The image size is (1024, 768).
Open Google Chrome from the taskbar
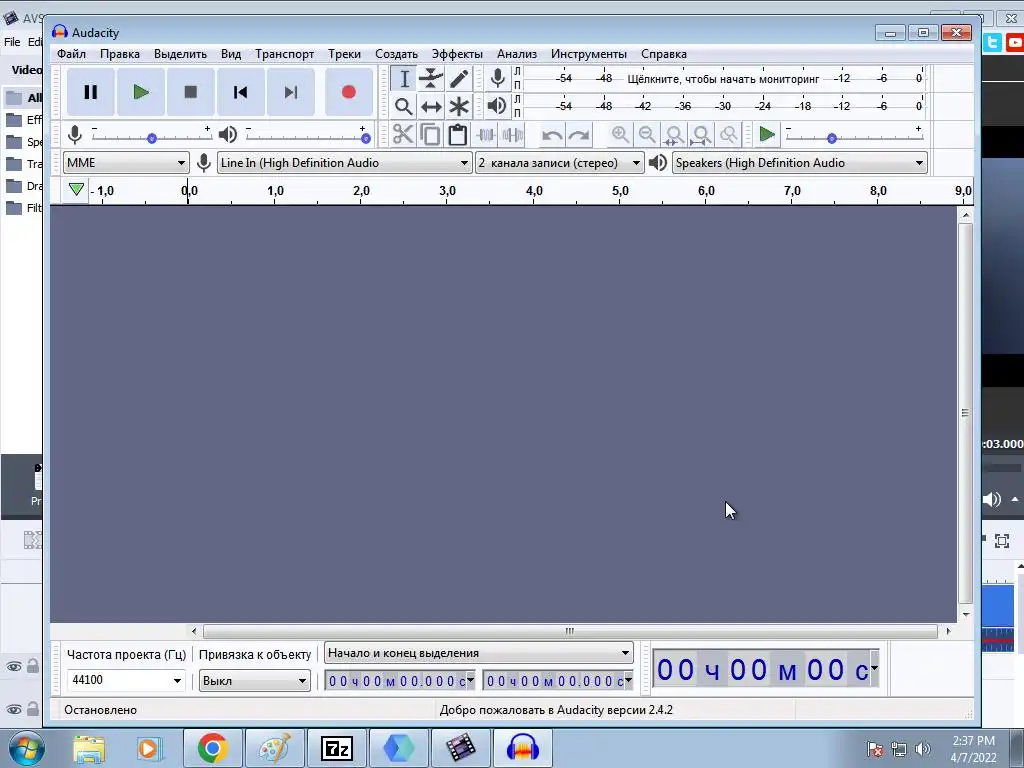(212, 748)
